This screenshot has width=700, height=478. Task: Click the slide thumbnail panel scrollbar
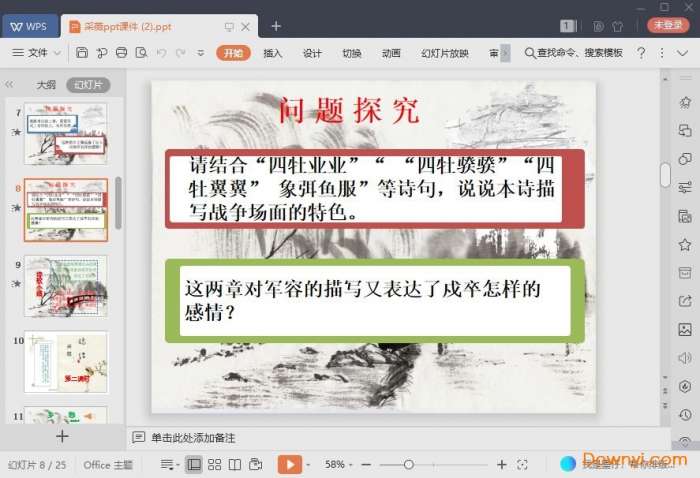coord(118,203)
